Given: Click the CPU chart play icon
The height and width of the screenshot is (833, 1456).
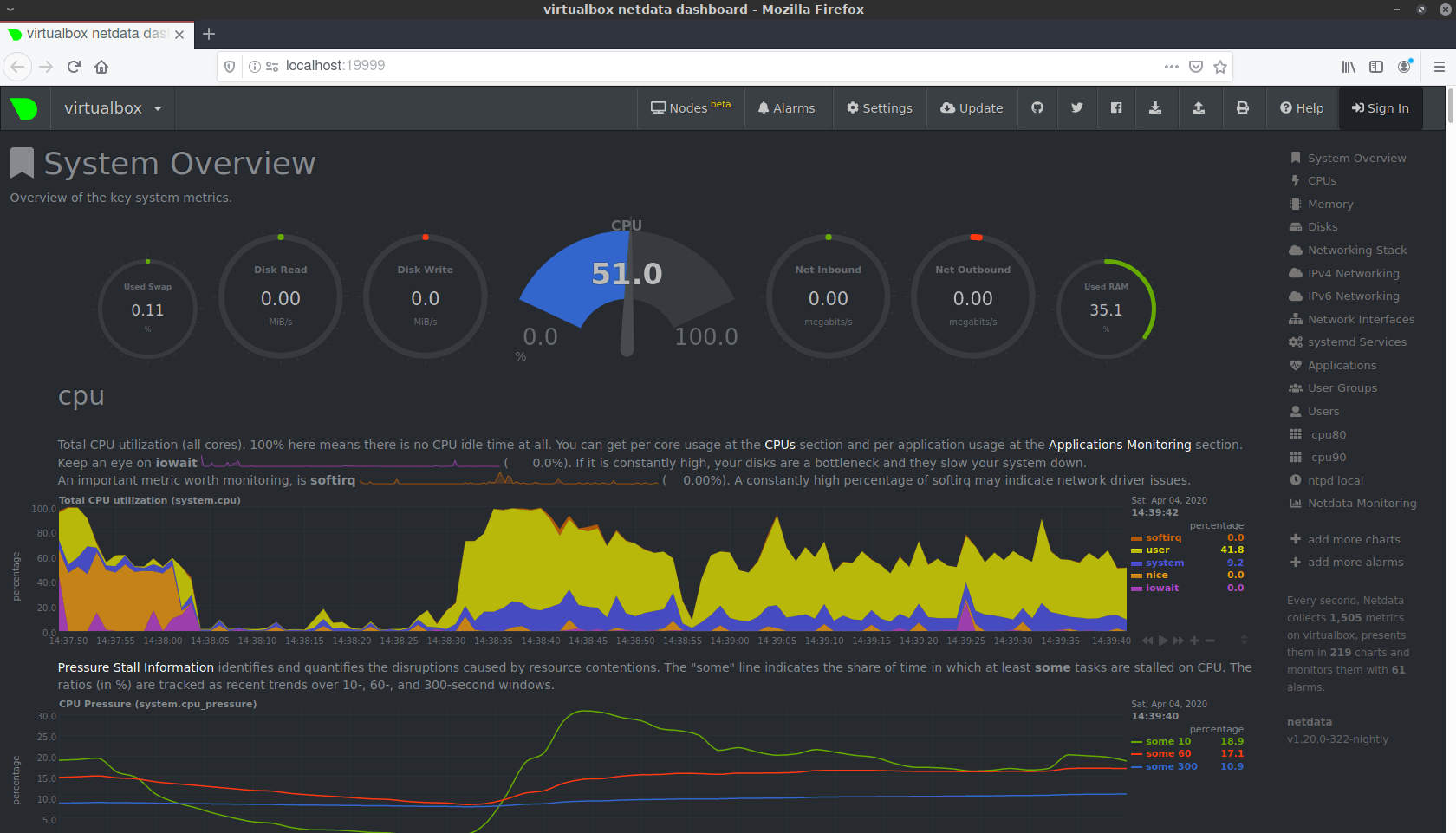Looking at the screenshot, I should pos(1163,641).
